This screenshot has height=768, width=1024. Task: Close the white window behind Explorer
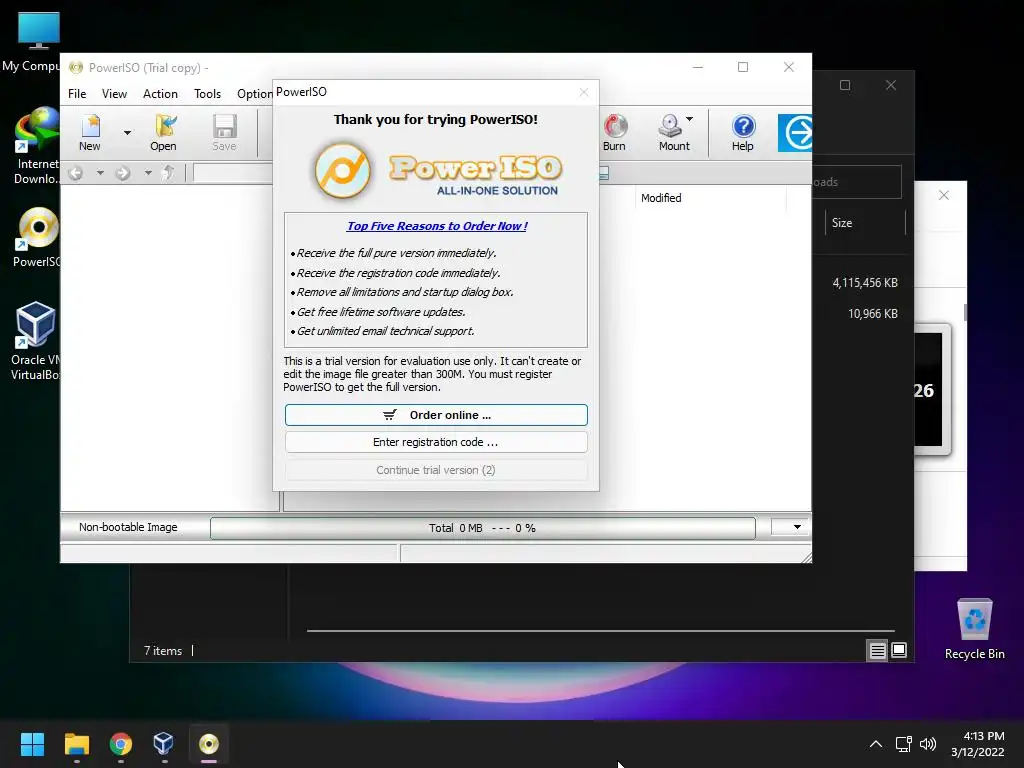pos(944,195)
